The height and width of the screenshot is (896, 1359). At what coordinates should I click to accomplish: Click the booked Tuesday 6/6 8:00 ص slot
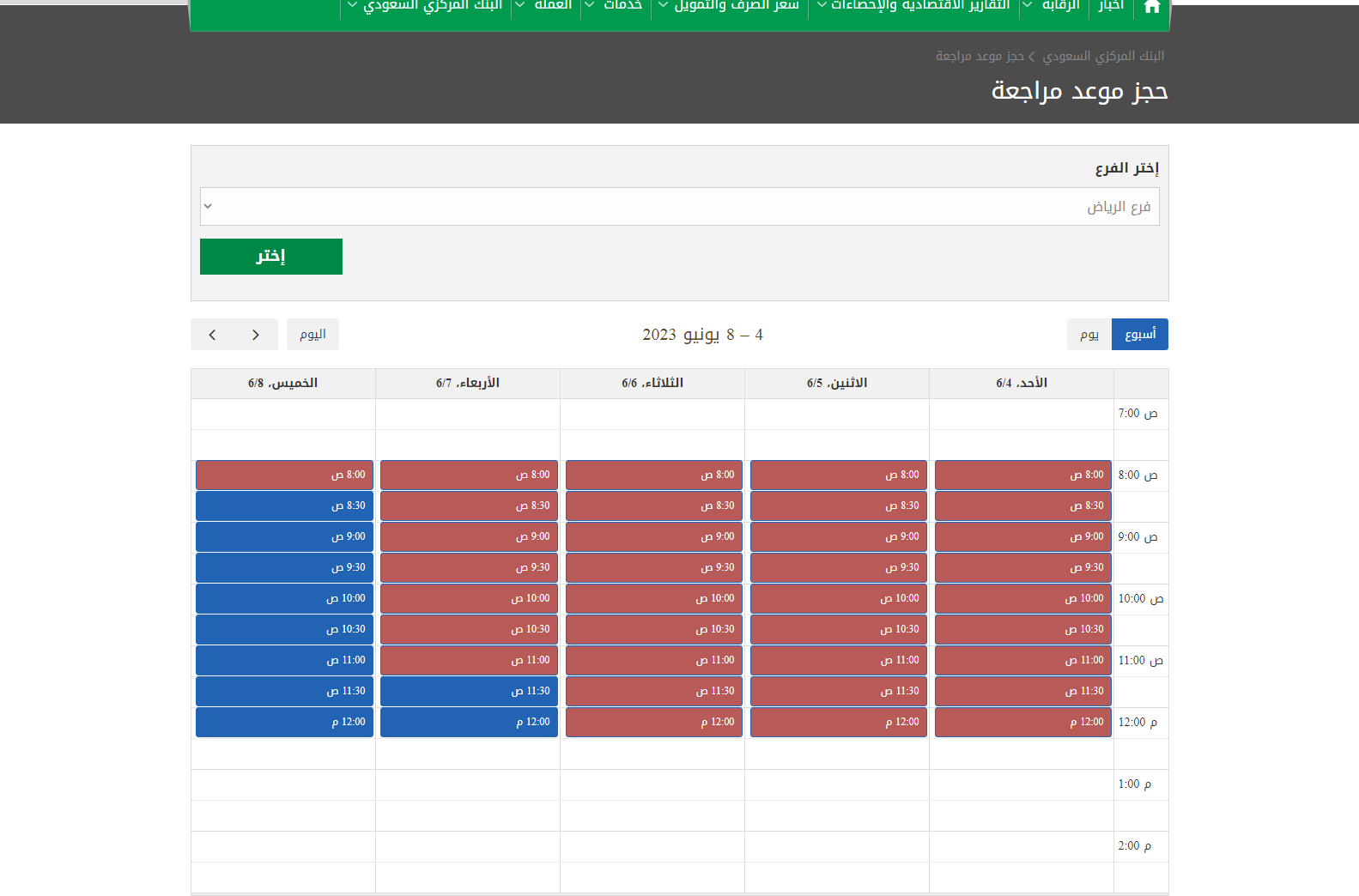[x=654, y=475]
